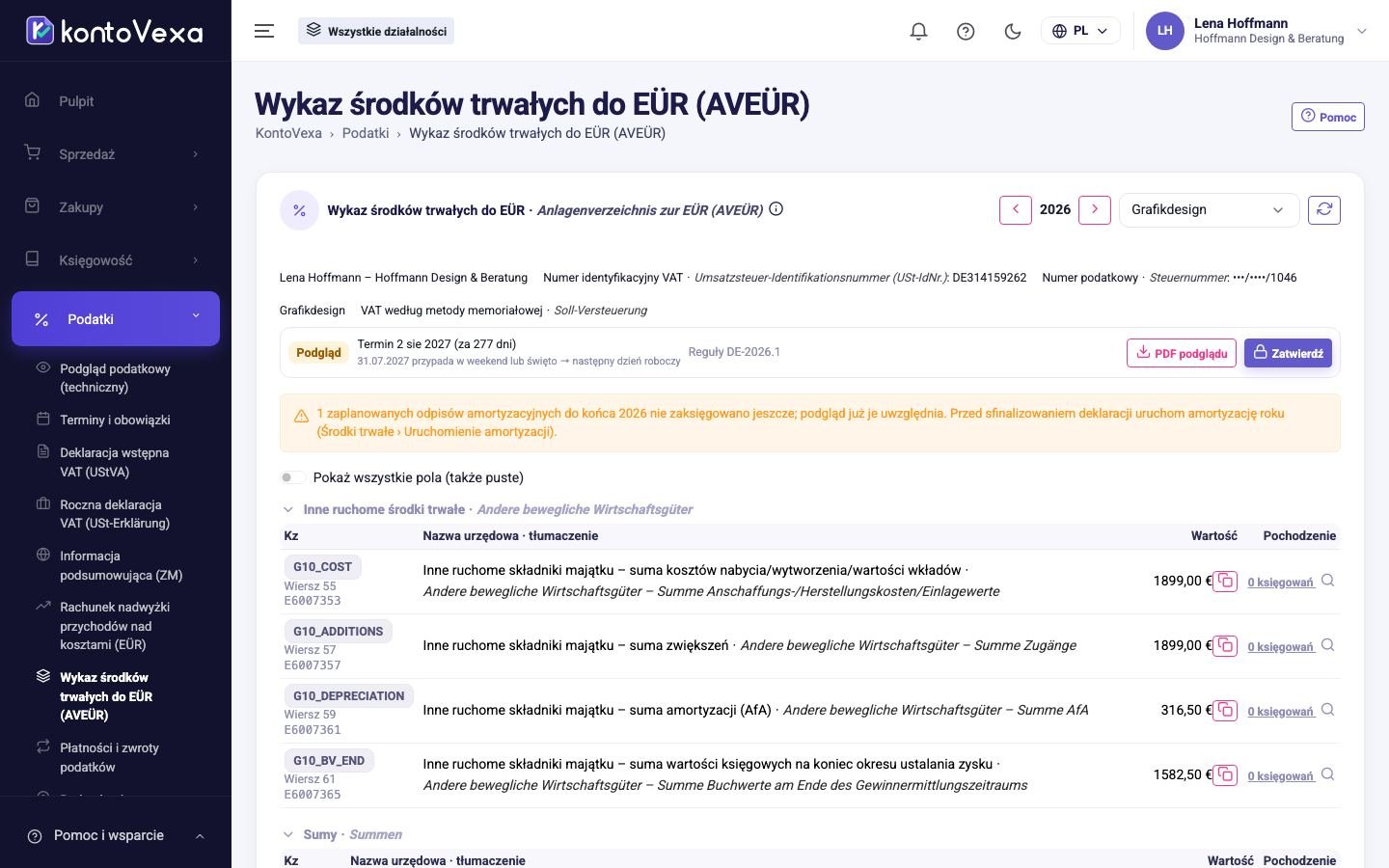This screenshot has width=1389, height=868.
Task: Open the Grafikdesign activity dropdown
Action: coord(1209,209)
